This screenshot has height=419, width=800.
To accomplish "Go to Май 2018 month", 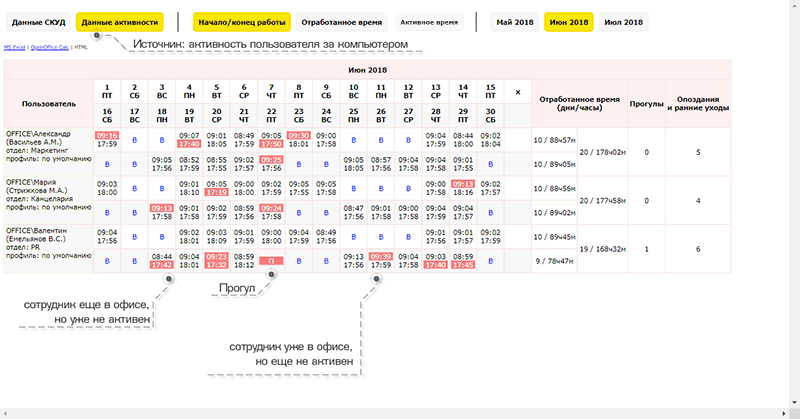I will point(514,22).
